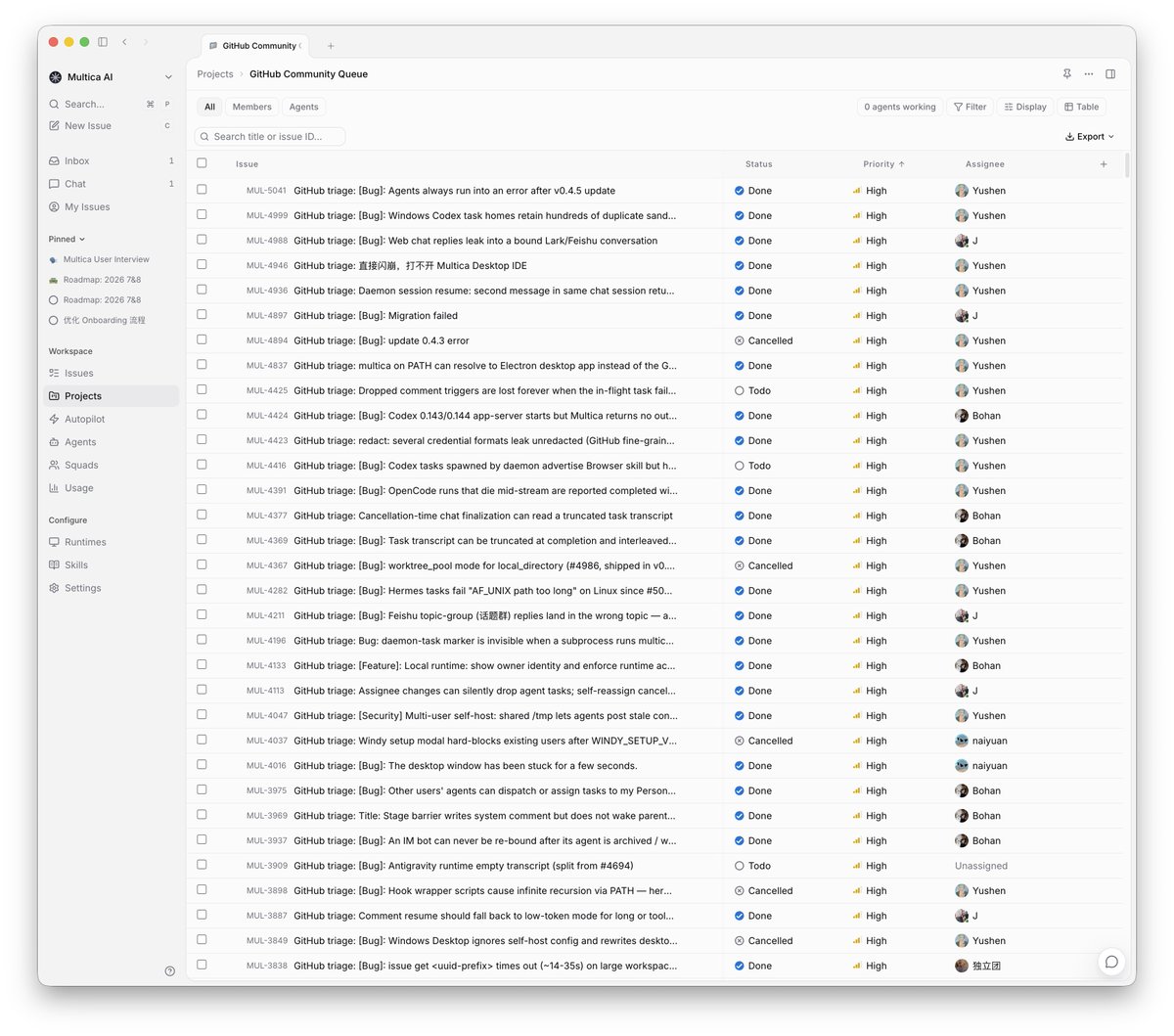Collapse the Pinned section

tap(67, 239)
